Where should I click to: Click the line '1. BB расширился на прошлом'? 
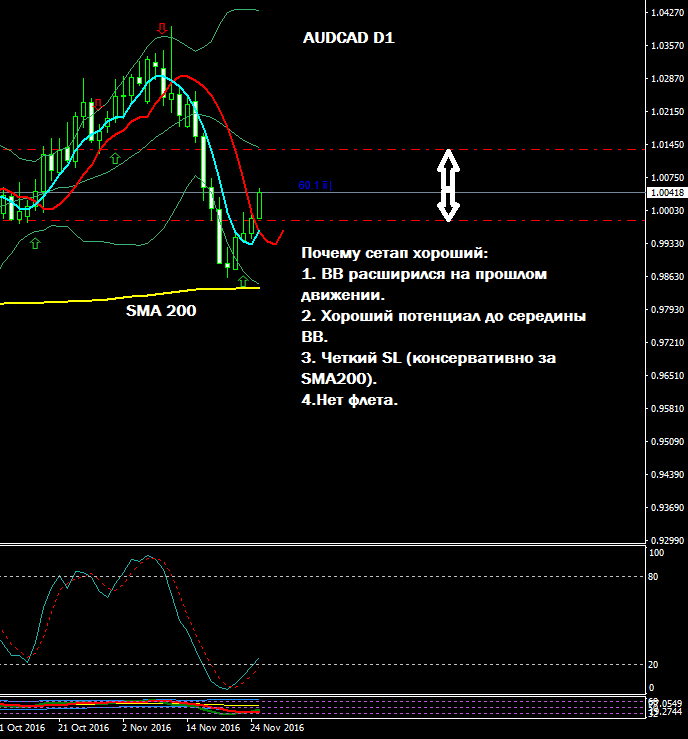(x=424, y=274)
